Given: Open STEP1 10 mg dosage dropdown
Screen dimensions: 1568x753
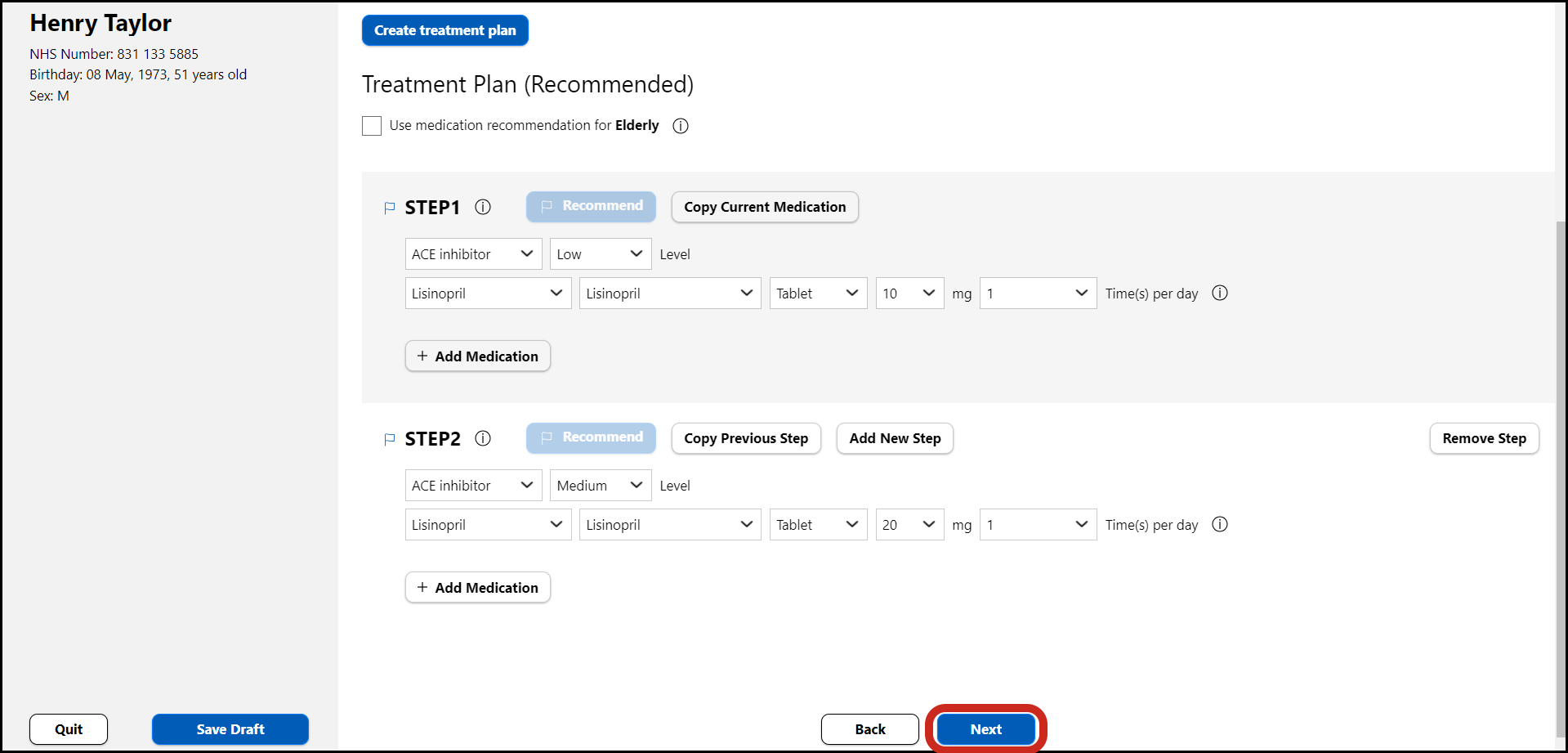Looking at the screenshot, I should [x=909, y=294].
